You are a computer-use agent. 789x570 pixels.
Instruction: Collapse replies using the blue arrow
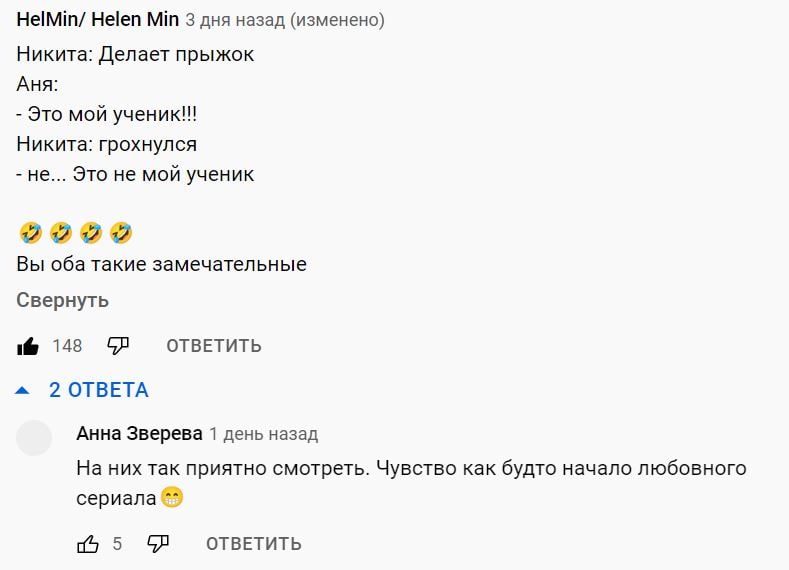pos(23,390)
